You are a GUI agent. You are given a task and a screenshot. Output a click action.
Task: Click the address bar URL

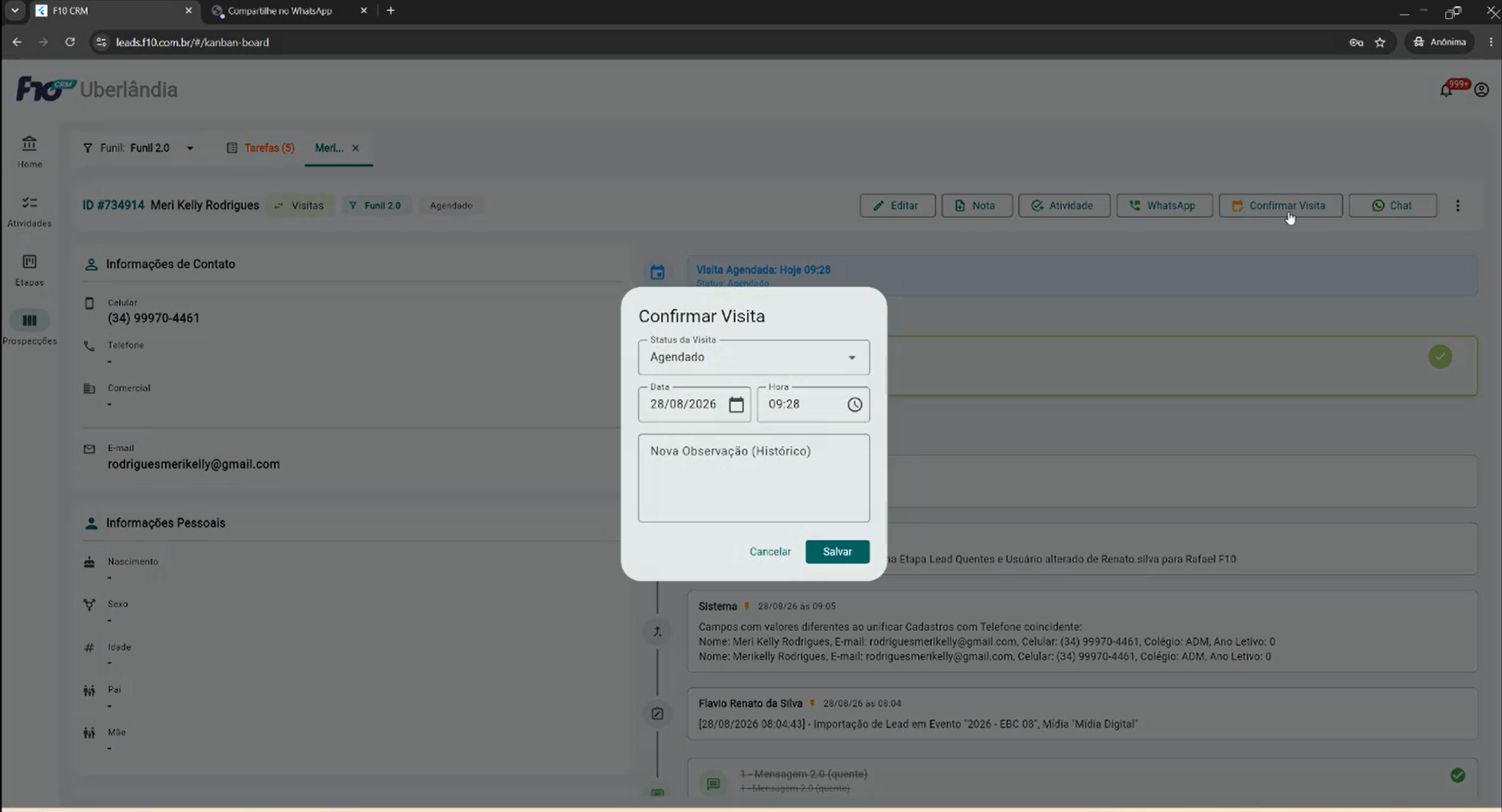192,42
